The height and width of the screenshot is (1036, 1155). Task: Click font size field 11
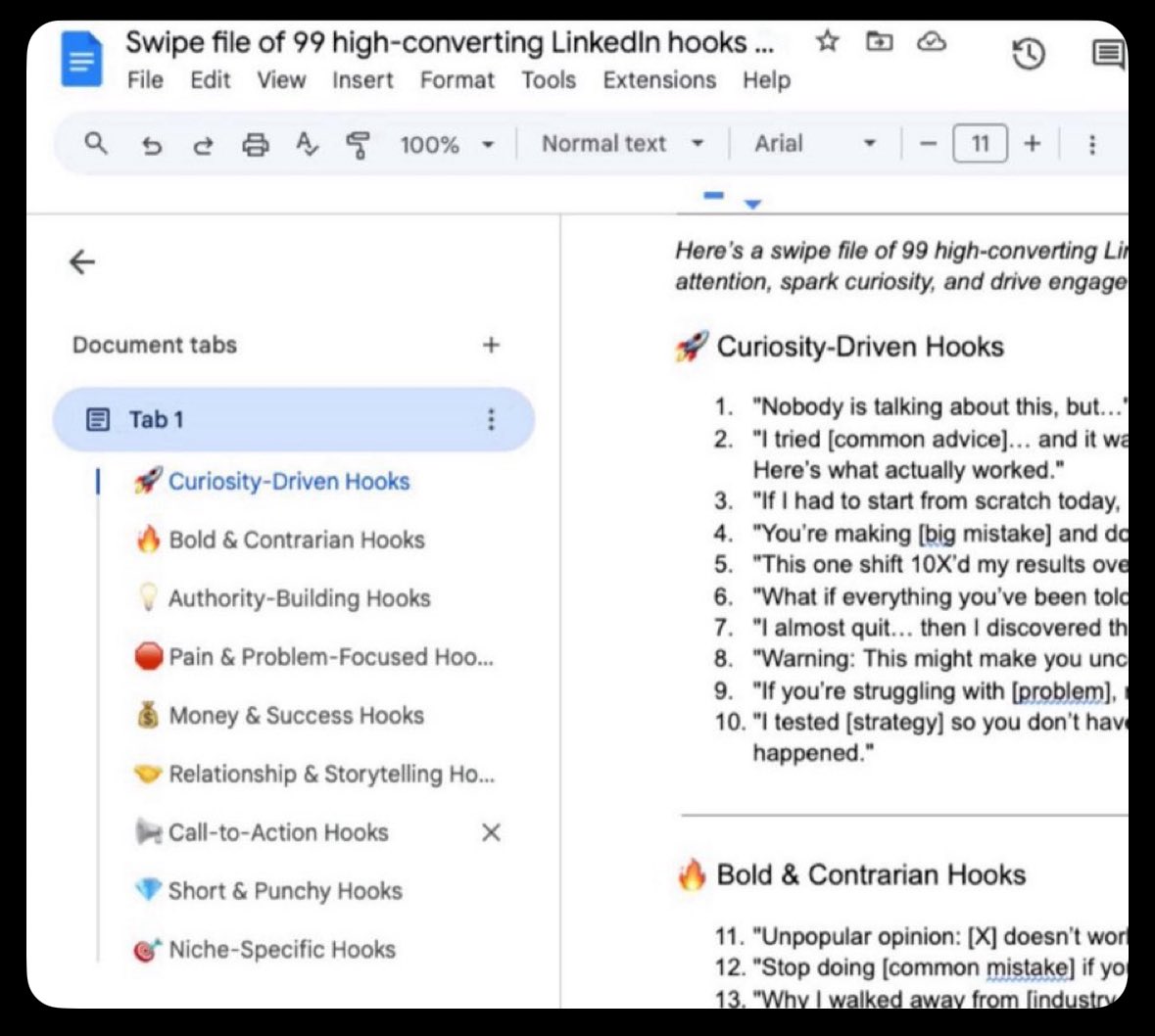pyautogui.click(x=980, y=144)
